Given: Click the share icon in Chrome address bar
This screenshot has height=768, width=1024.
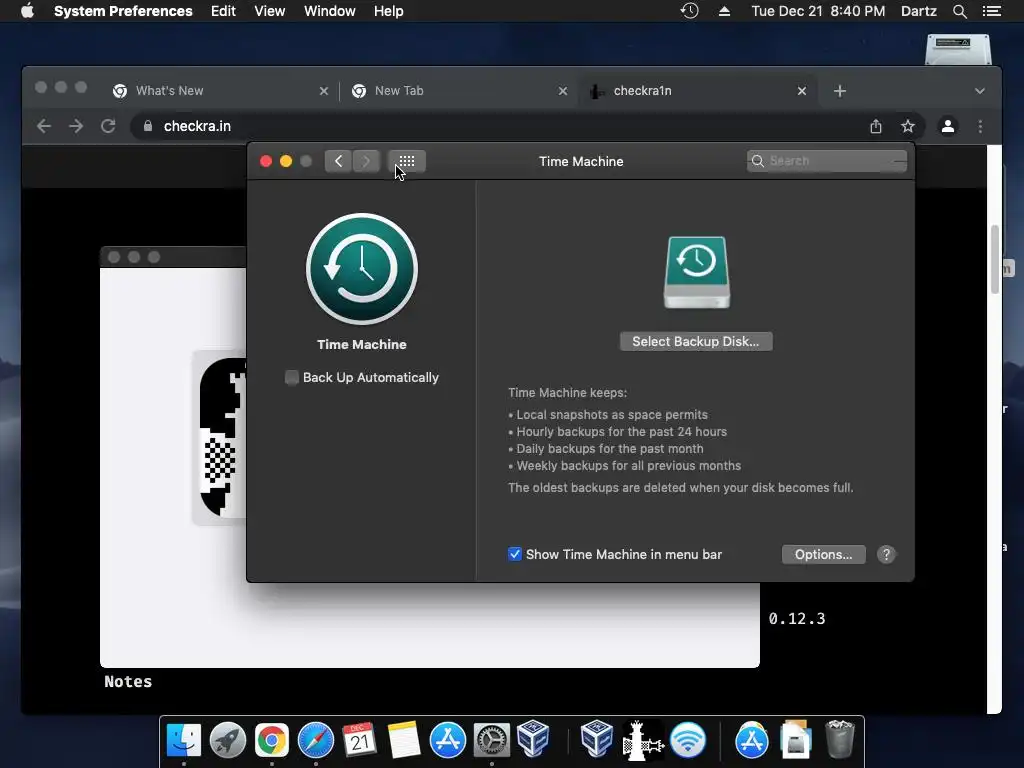Looking at the screenshot, I should 876,126.
